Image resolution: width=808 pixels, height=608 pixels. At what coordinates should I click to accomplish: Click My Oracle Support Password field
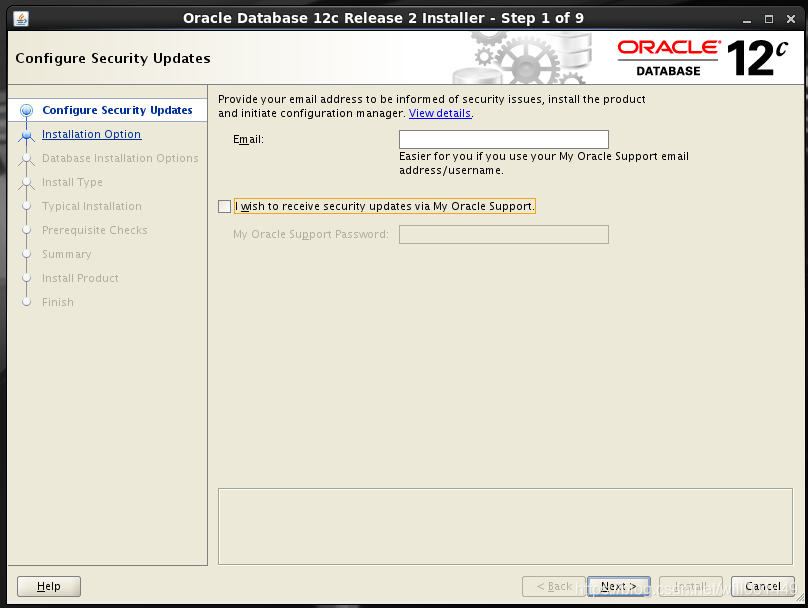coord(503,234)
